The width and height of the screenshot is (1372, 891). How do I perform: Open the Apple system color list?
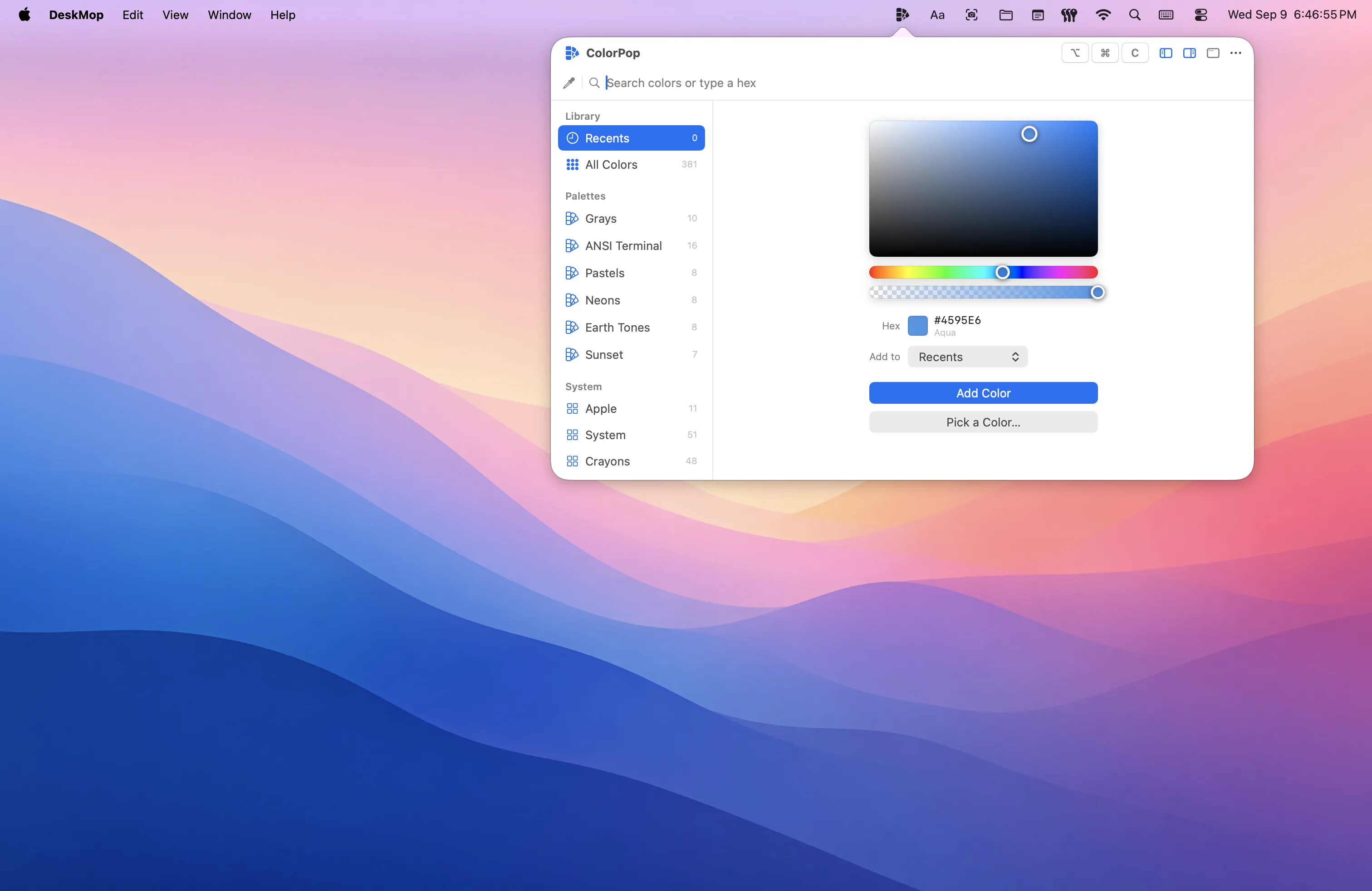coord(631,409)
